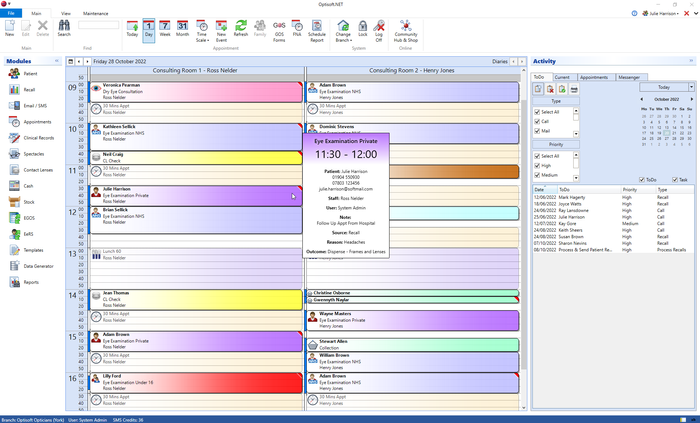The image size is (700, 423).
Task: Click the delete ToDo clipboard icon
Action: point(550,89)
